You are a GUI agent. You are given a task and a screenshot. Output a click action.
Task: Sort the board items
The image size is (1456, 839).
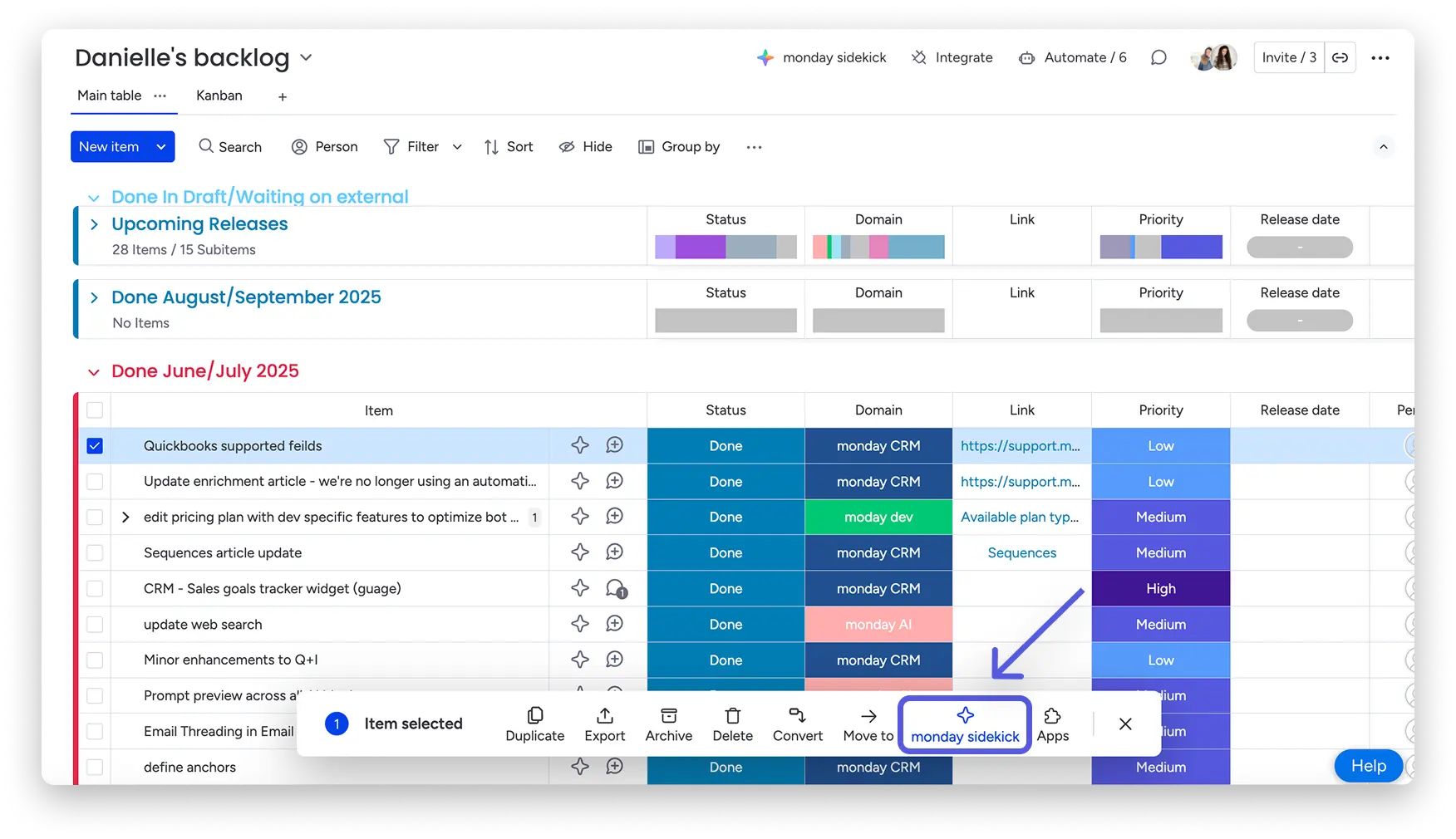[509, 146]
